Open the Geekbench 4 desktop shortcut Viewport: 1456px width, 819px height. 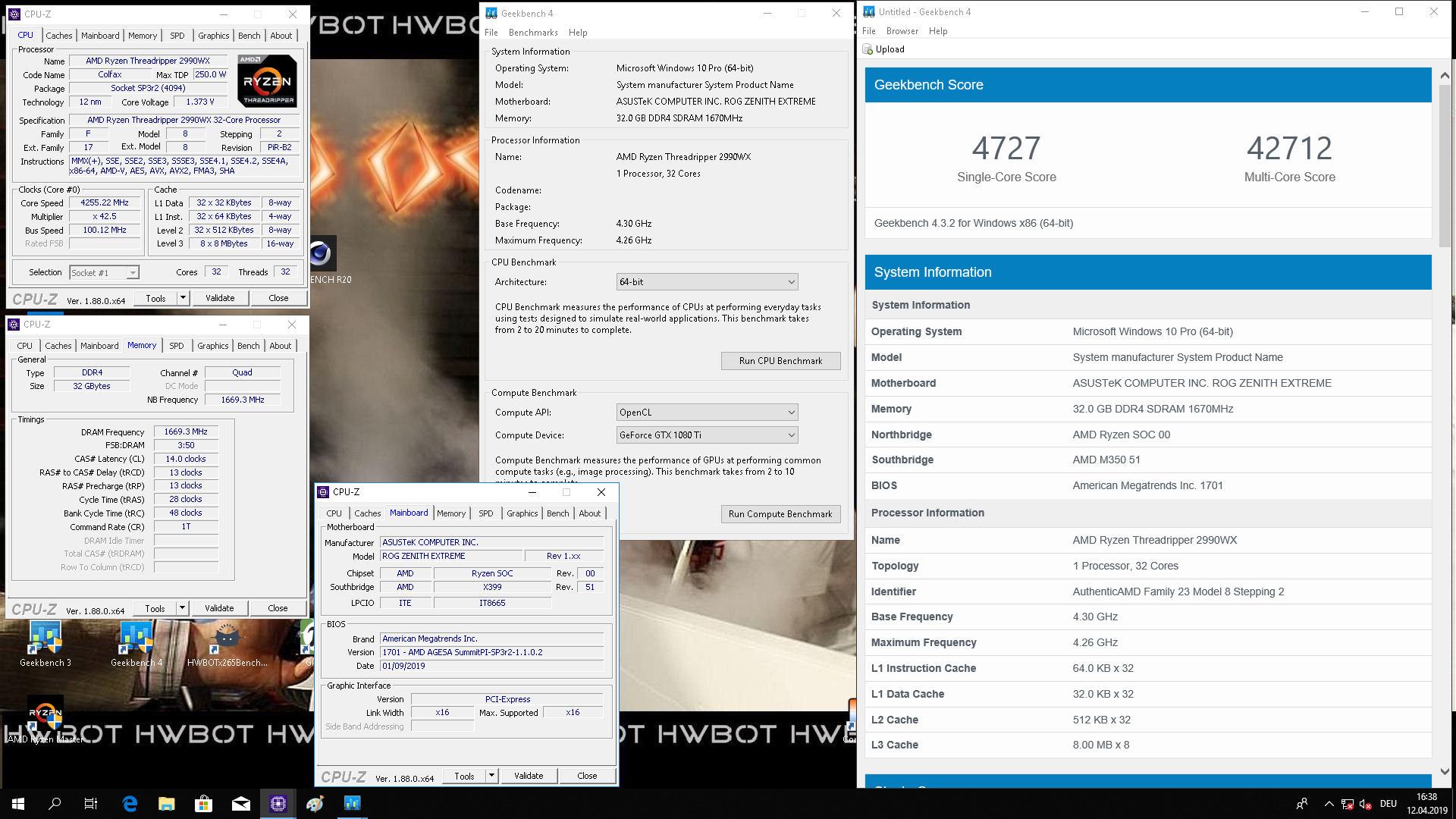[x=136, y=644]
